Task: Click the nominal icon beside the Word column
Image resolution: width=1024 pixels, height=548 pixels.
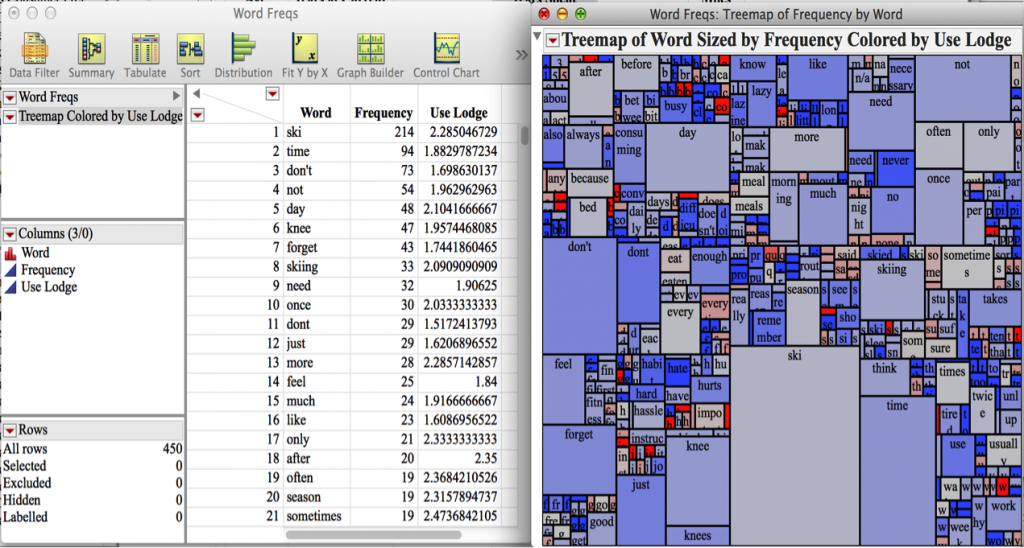Action: coord(10,253)
